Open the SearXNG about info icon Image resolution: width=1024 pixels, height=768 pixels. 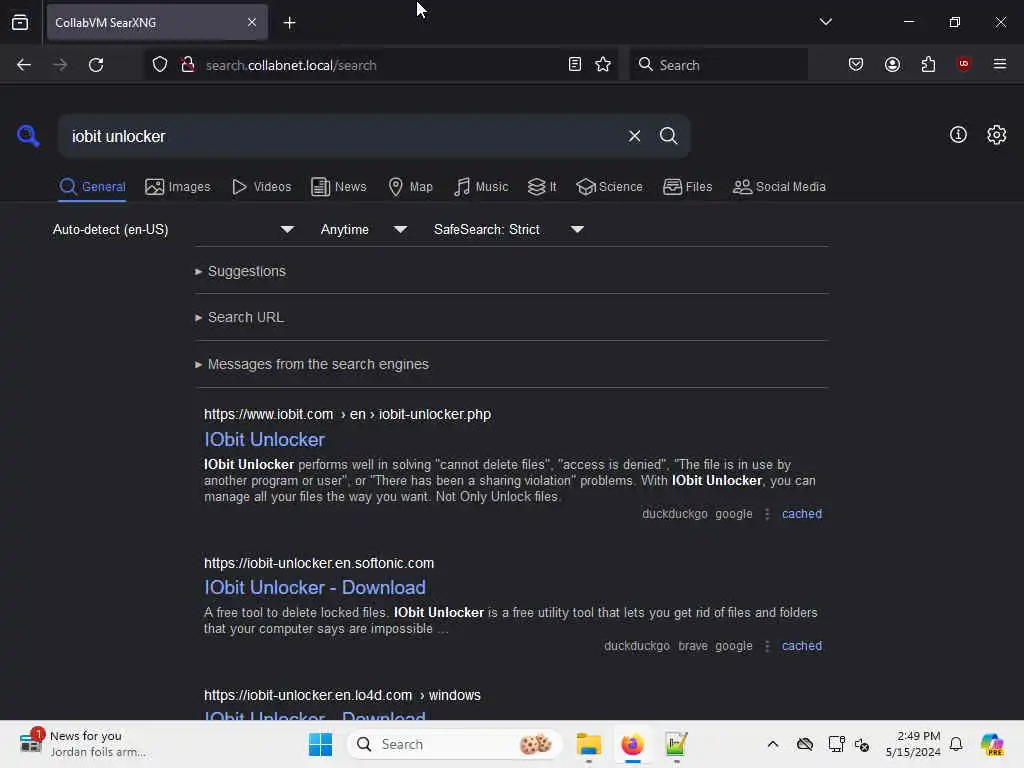pos(958,135)
